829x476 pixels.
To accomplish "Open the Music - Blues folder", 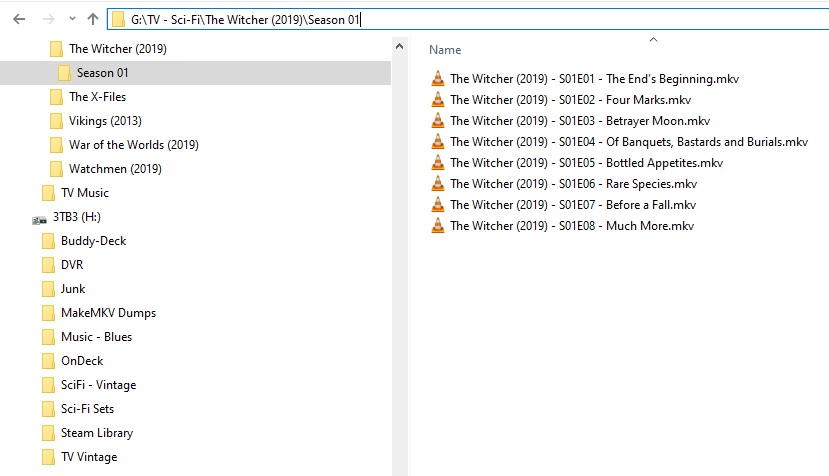I will (x=96, y=337).
